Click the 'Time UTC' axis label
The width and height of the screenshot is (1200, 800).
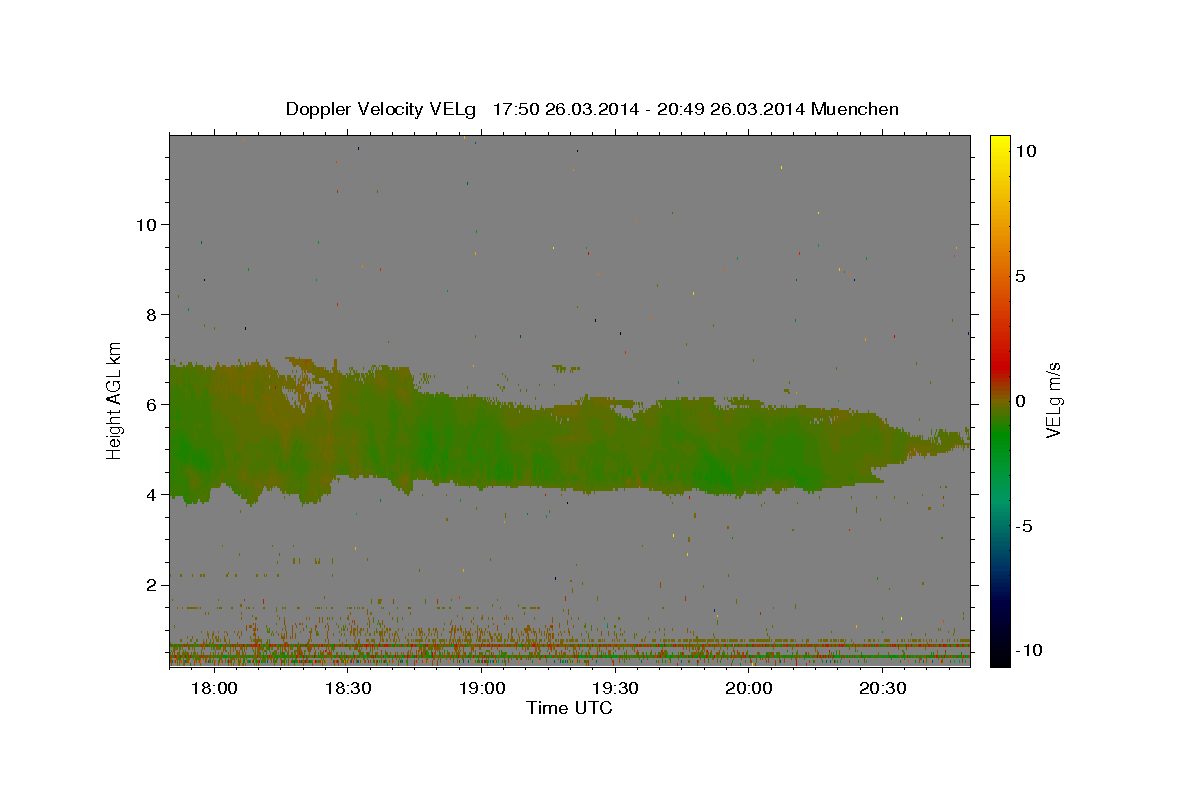point(569,708)
